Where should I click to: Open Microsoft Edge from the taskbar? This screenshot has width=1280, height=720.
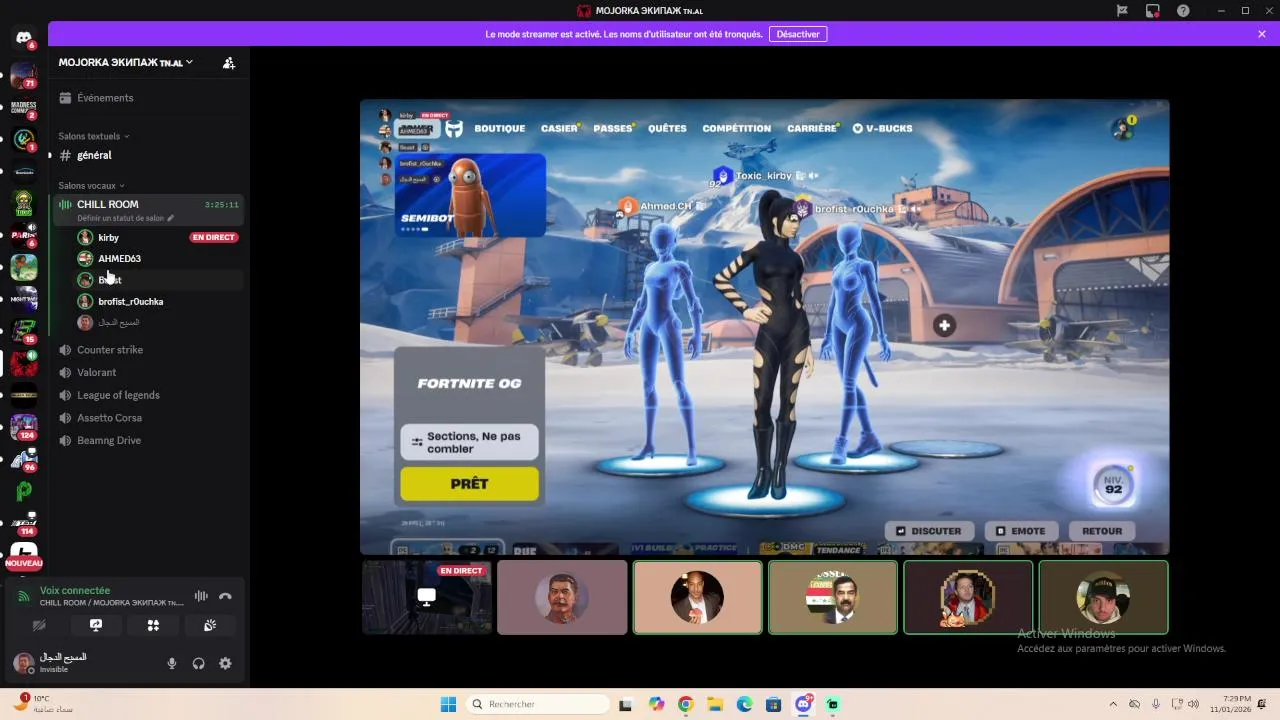click(x=745, y=704)
